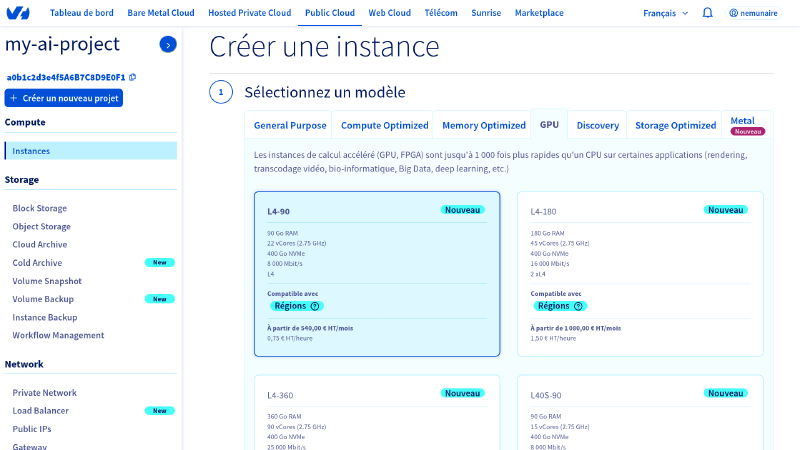Click the Nouveau badge on L4-180
The width and height of the screenshot is (800, 450).
point(726,210)
